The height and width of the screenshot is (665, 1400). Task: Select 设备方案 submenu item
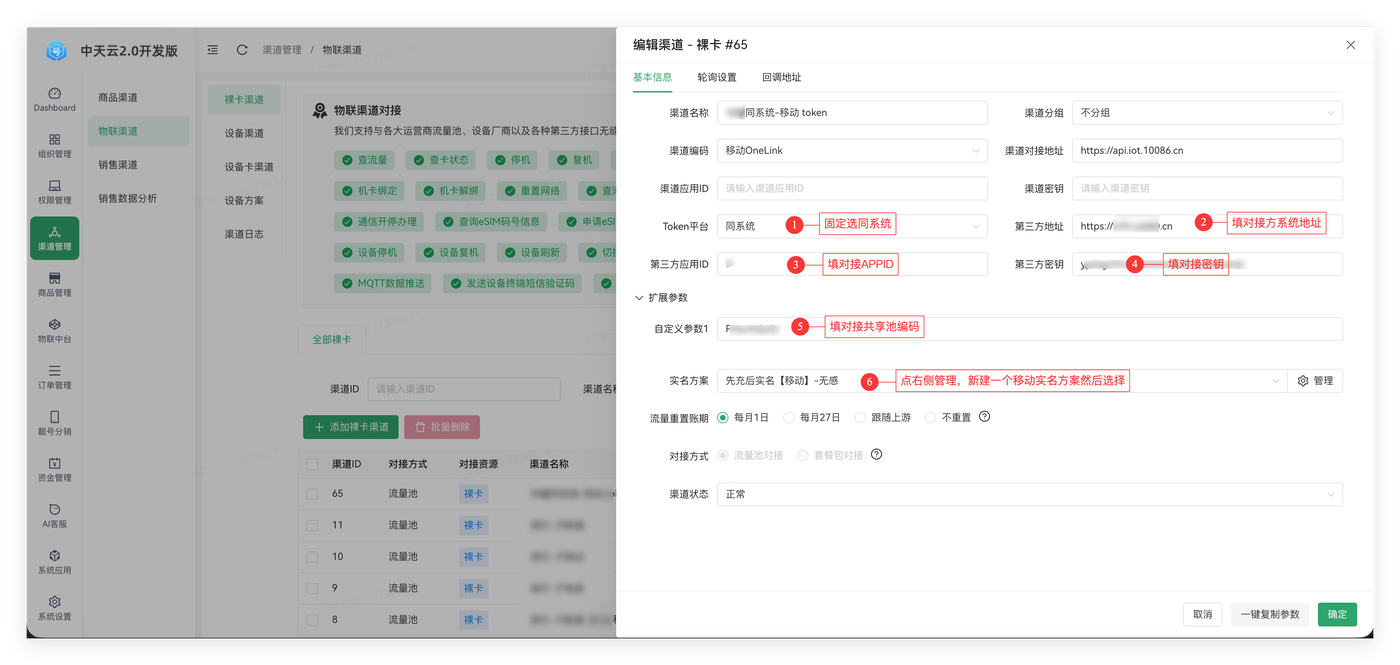[245, 200]
